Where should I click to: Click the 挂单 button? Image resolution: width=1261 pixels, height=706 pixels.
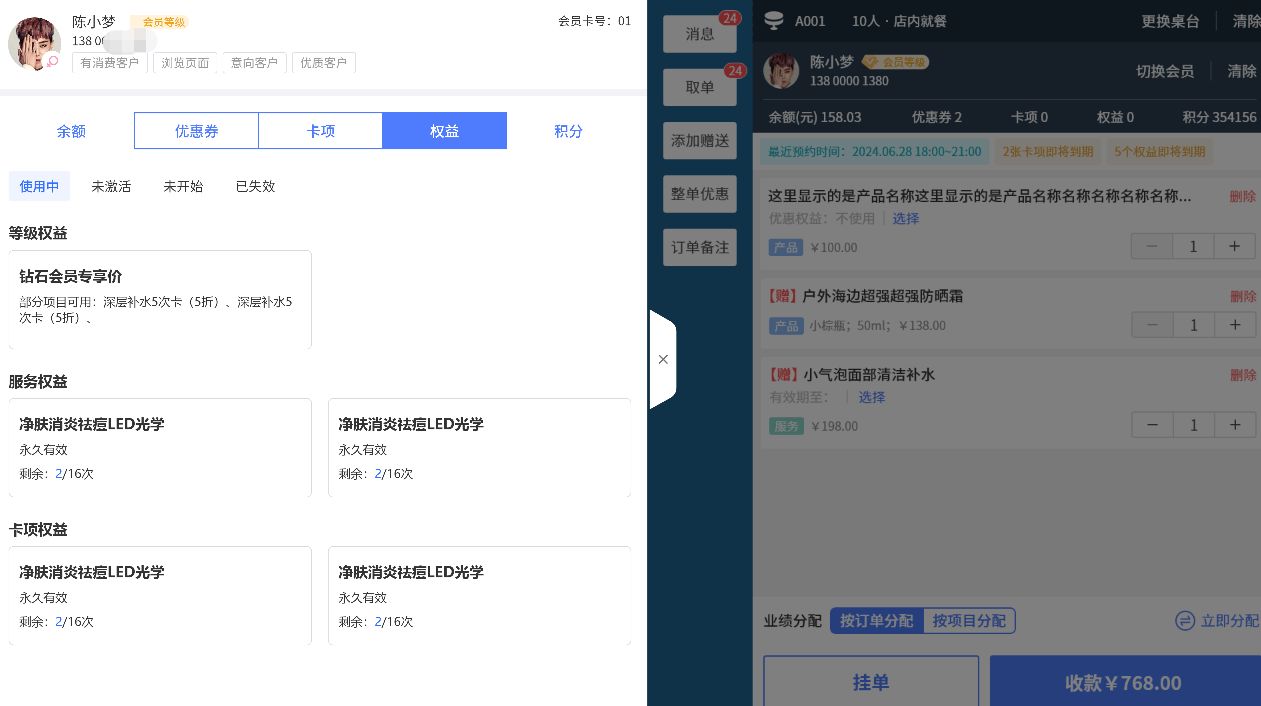(x=871, y=682)
